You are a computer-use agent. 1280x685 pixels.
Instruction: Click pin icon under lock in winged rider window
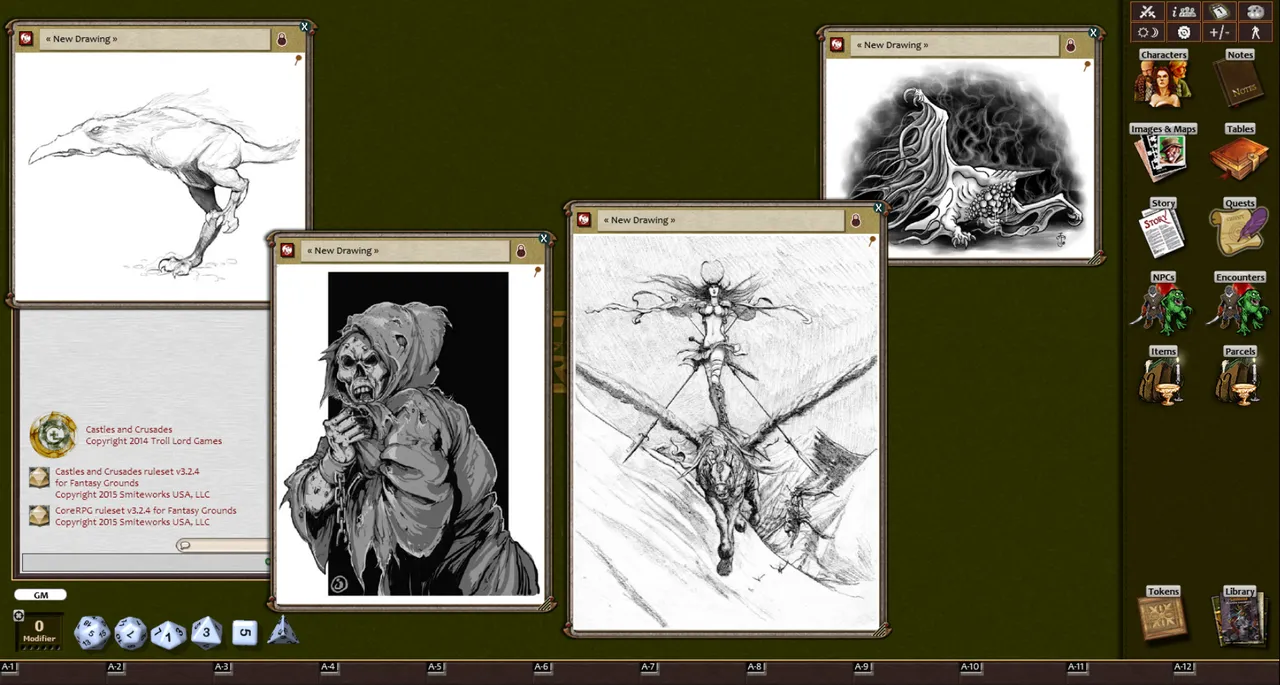tap(873, 240)
